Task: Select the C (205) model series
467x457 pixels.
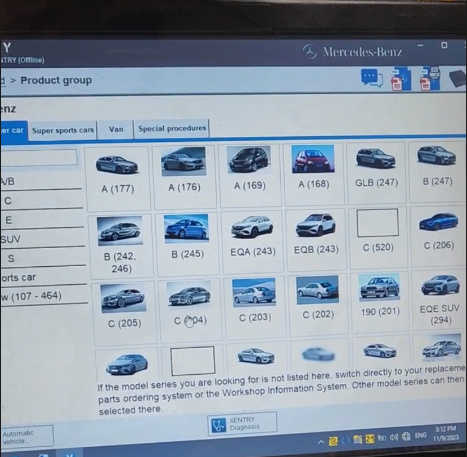Action: (124, 307)
